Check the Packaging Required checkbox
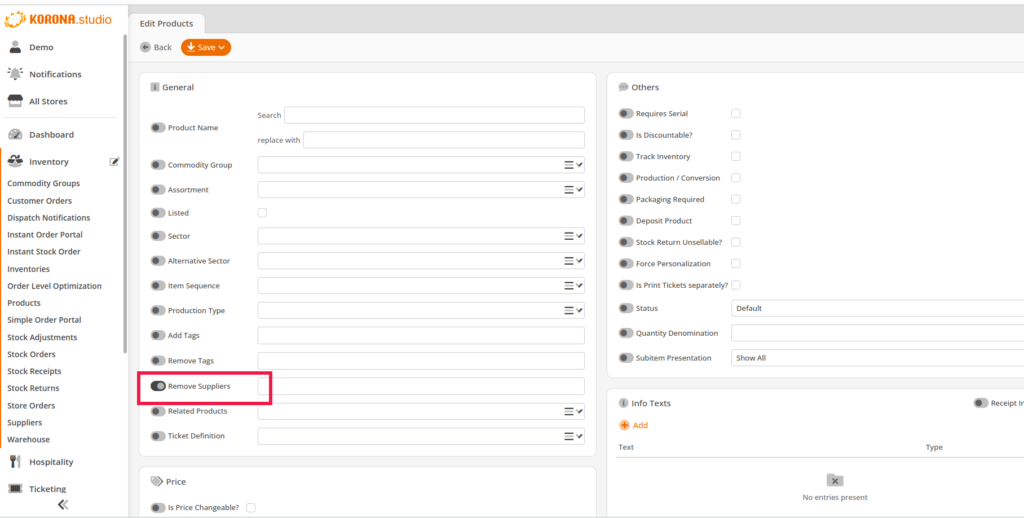Screen dimensions: 1024x518 pos(736,199)
